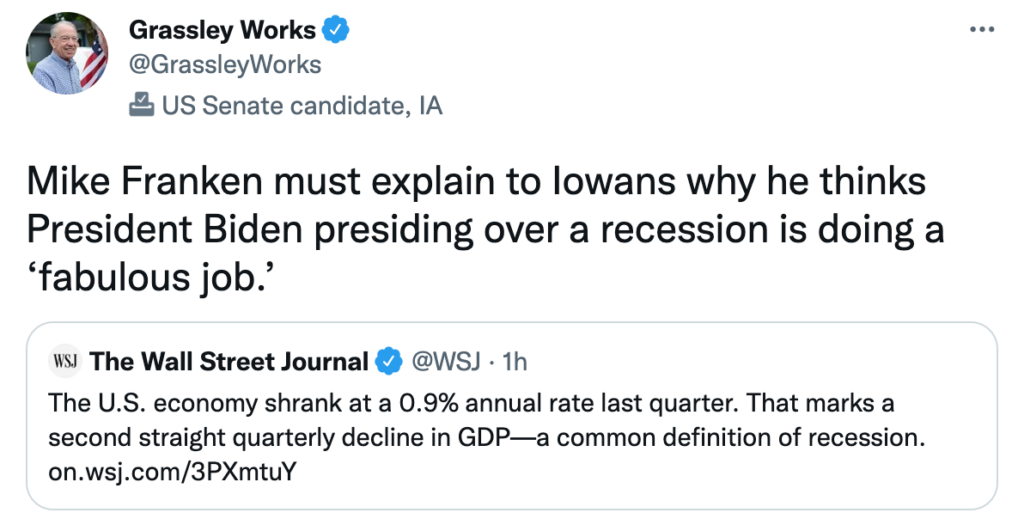Open The Wall Street Journal account name
This screenshot has height=531, width=1024.
click(x=229, y=361)
